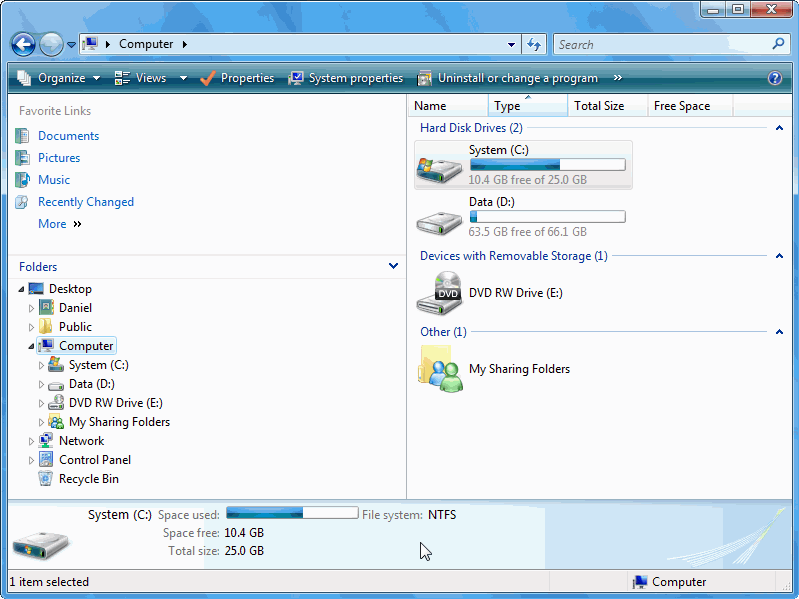Select the System (C:) drive icon in file list
This screenshot has height=599, width=799.
[439, 166]
